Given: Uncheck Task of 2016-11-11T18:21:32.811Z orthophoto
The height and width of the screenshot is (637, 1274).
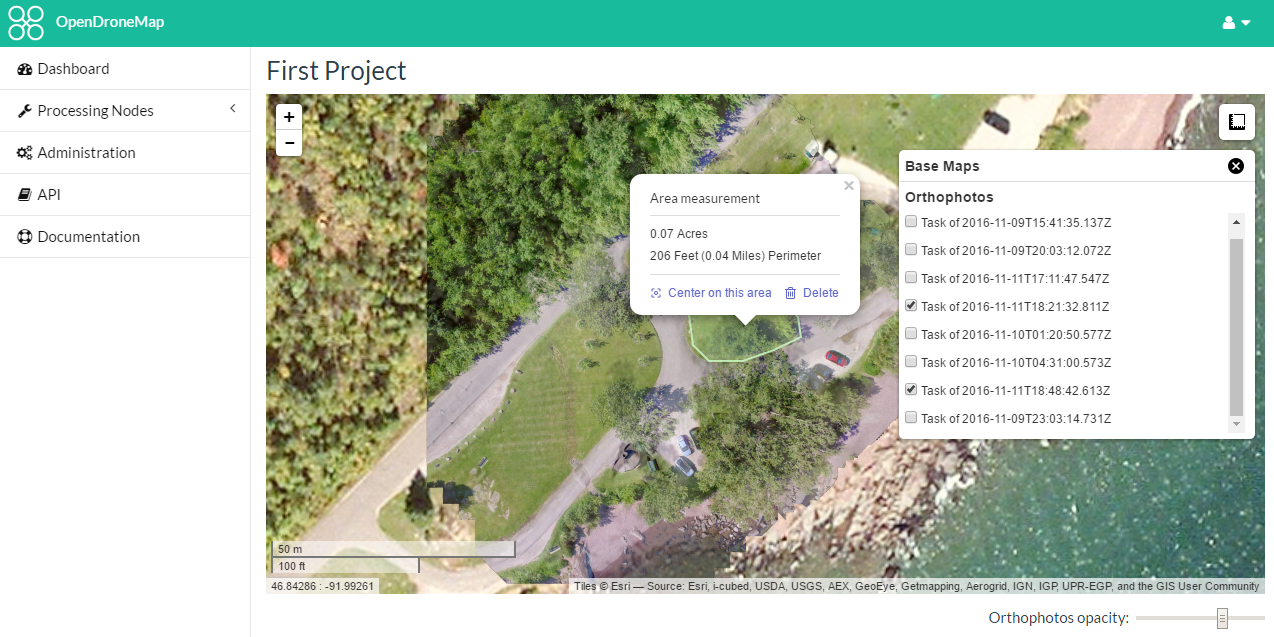Looking at the screenshot, I should click(x=910, y=306).
